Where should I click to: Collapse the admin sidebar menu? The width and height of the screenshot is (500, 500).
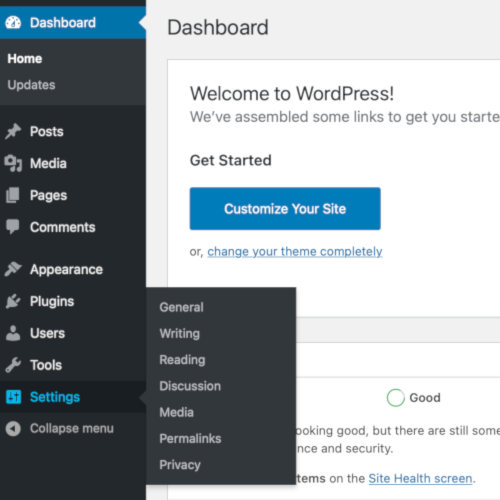[73, 429]
